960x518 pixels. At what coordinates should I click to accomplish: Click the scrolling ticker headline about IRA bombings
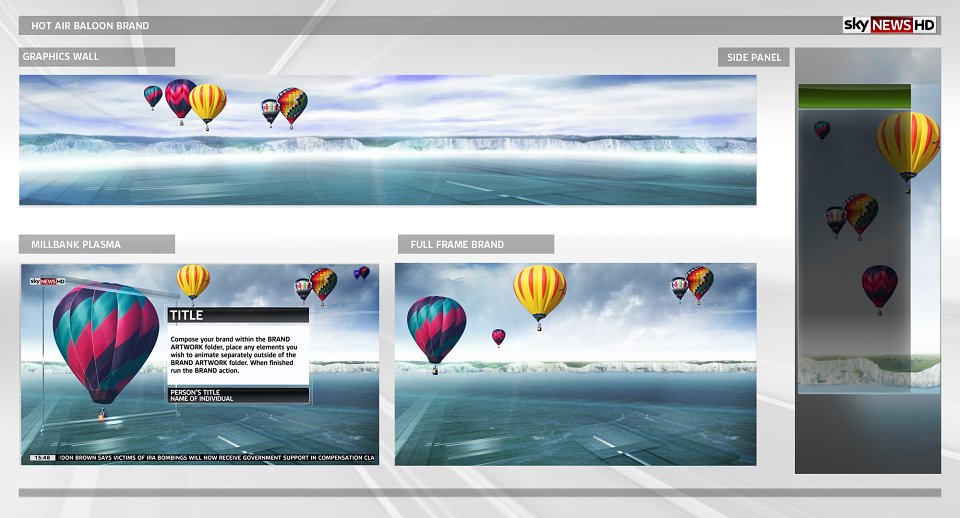click(217, 458)
